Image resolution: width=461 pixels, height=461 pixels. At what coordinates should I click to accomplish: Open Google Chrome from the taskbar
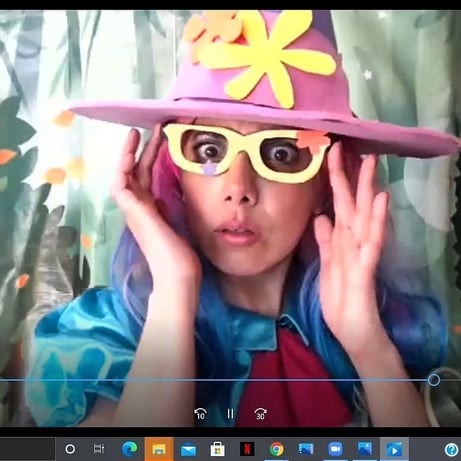point(276,449)
